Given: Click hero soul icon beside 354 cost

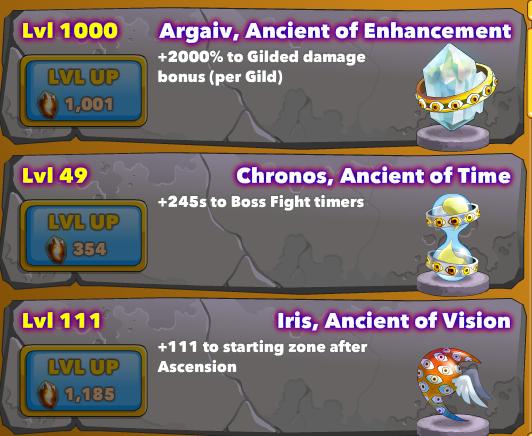Looking at the screenshot, I should point(56,250).
